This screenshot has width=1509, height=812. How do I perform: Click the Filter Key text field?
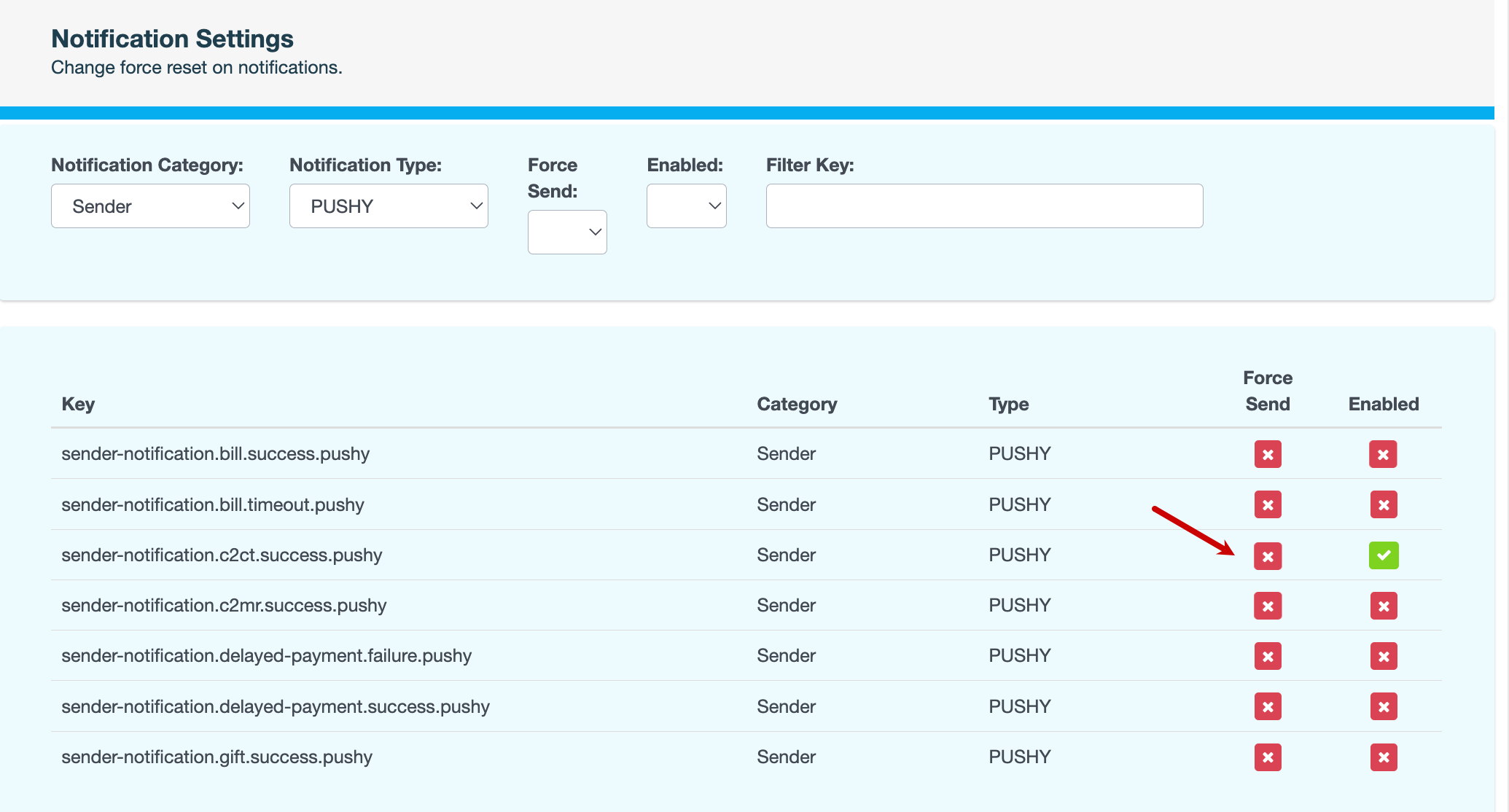[984, 206]
